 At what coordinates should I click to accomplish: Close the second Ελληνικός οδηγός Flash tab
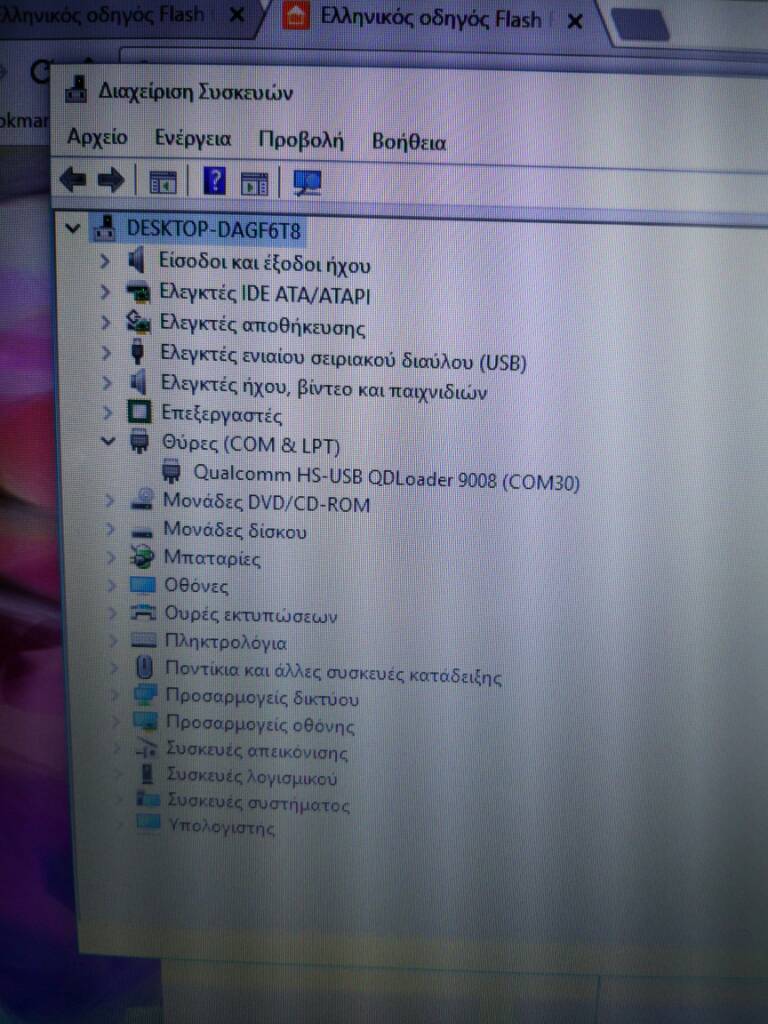click(x=575, y=22)
